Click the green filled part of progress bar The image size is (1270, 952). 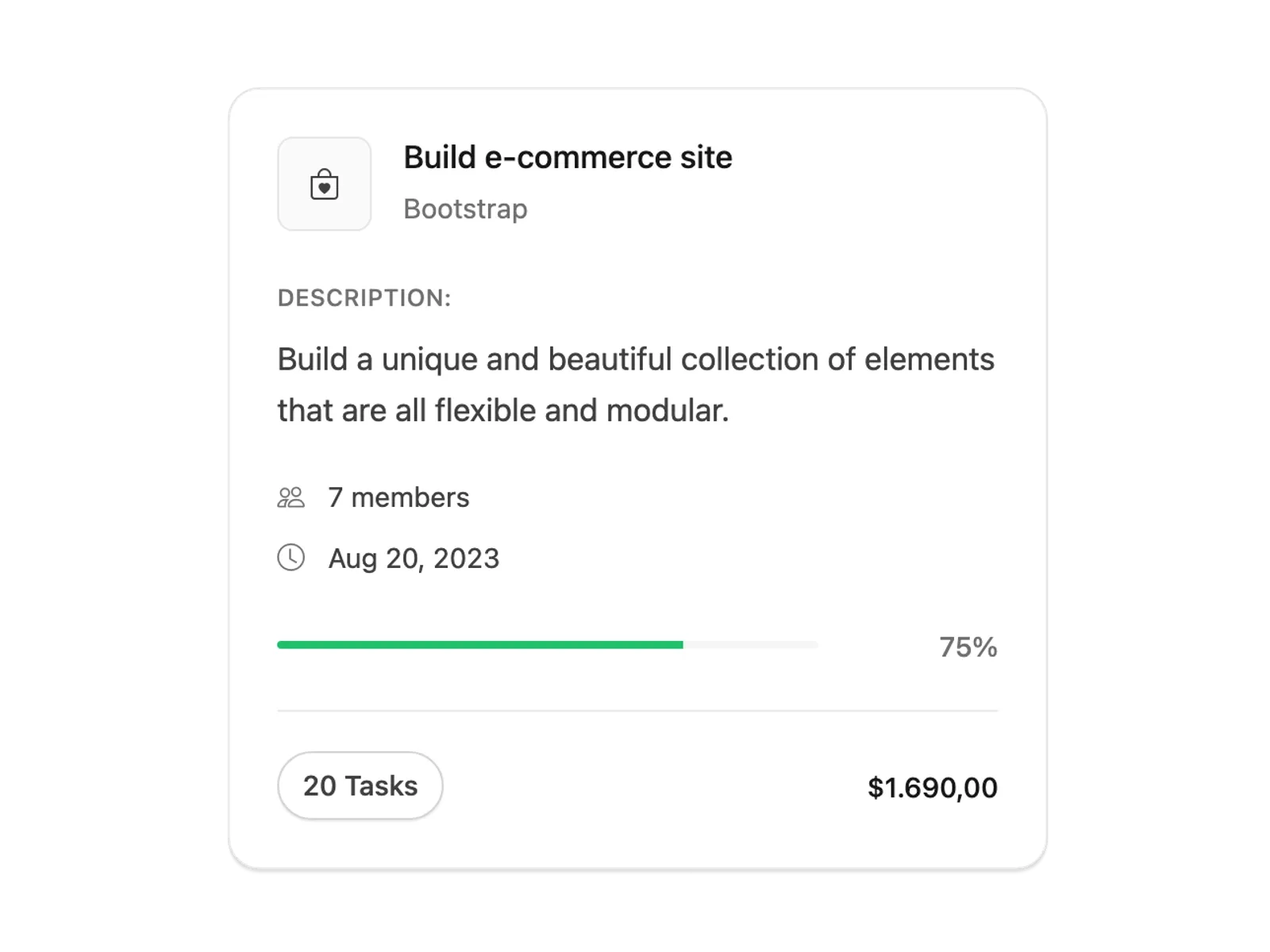(x=480, y=645)
